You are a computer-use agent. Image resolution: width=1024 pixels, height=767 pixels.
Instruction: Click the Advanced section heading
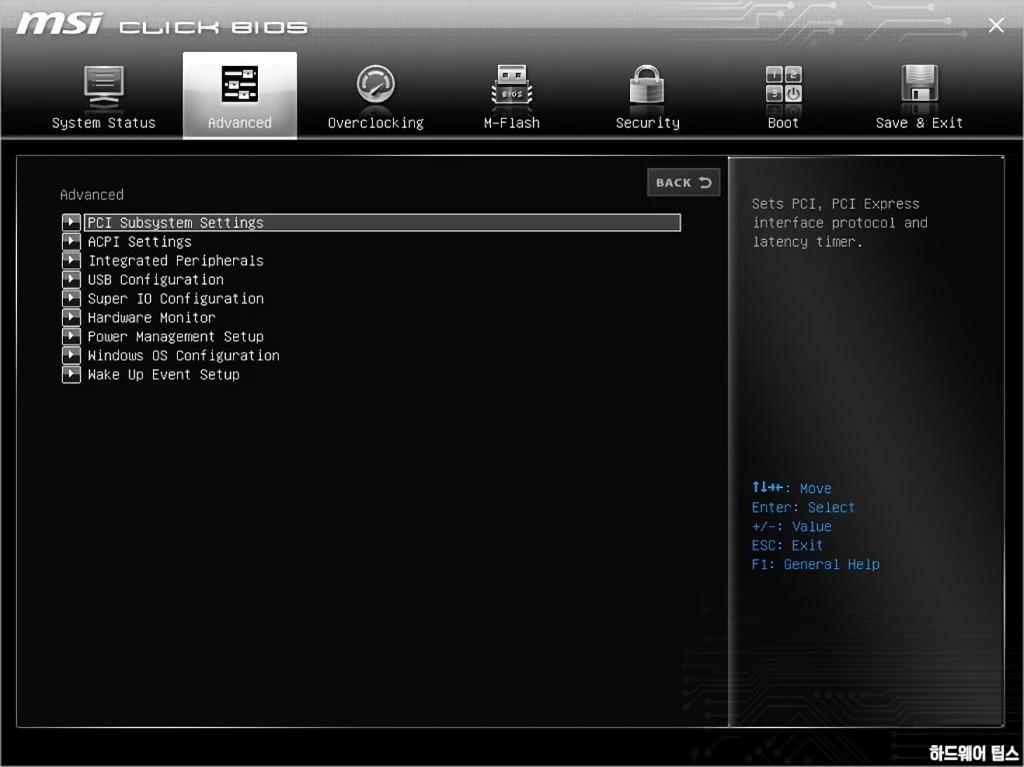coord(91,195)
